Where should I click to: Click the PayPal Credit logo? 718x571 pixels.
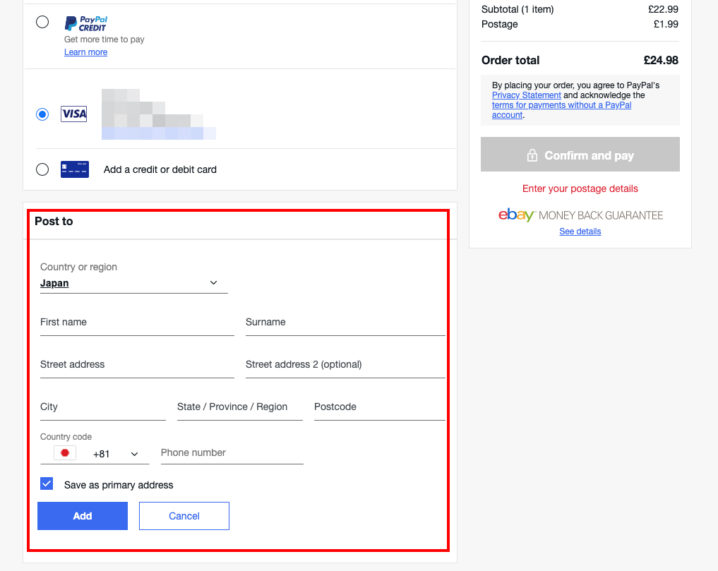coord(85,23)
